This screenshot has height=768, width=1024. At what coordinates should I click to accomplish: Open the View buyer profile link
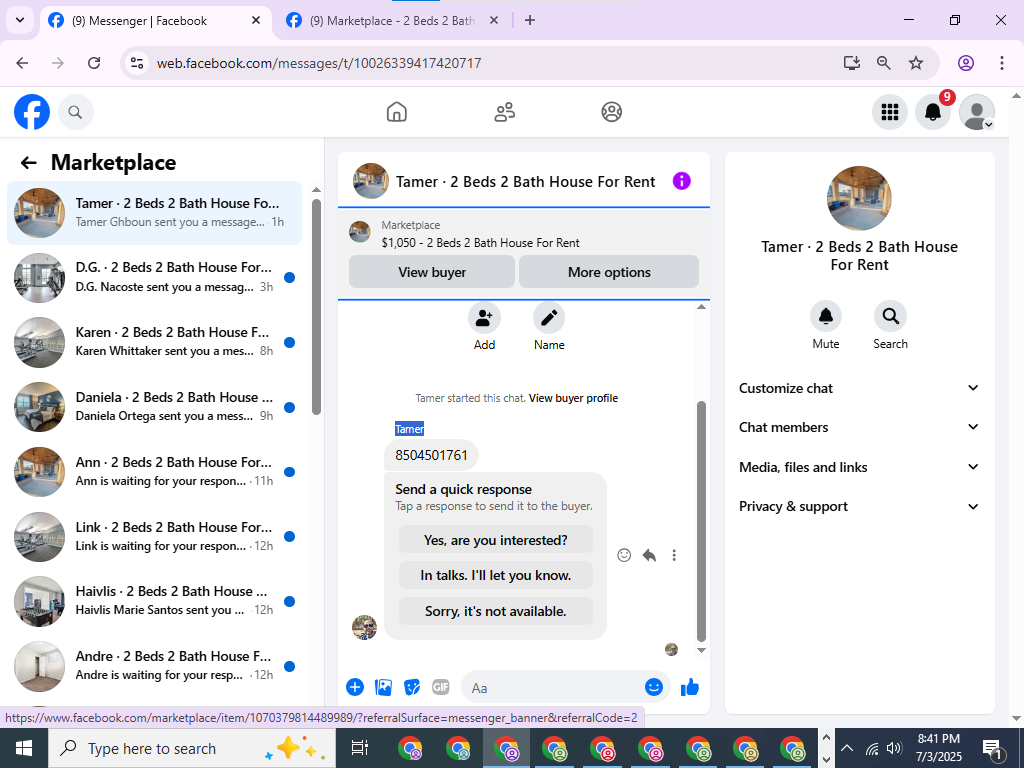pyautogui.click(x=573, y=398)
